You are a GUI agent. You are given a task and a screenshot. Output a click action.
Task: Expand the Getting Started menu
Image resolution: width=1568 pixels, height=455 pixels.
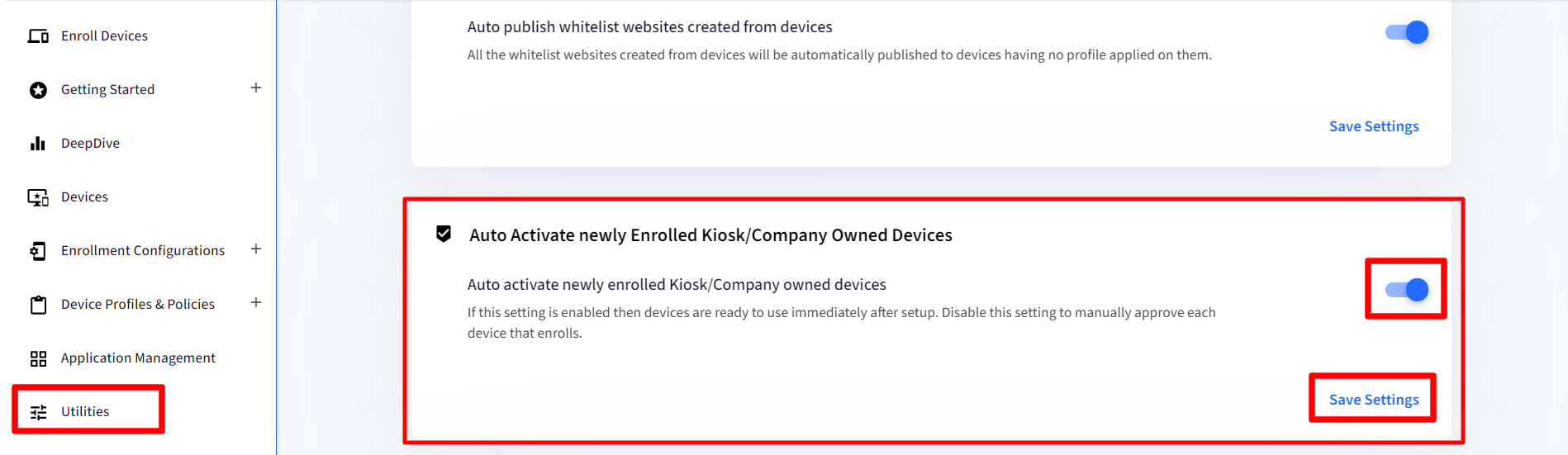coord(256,88)
